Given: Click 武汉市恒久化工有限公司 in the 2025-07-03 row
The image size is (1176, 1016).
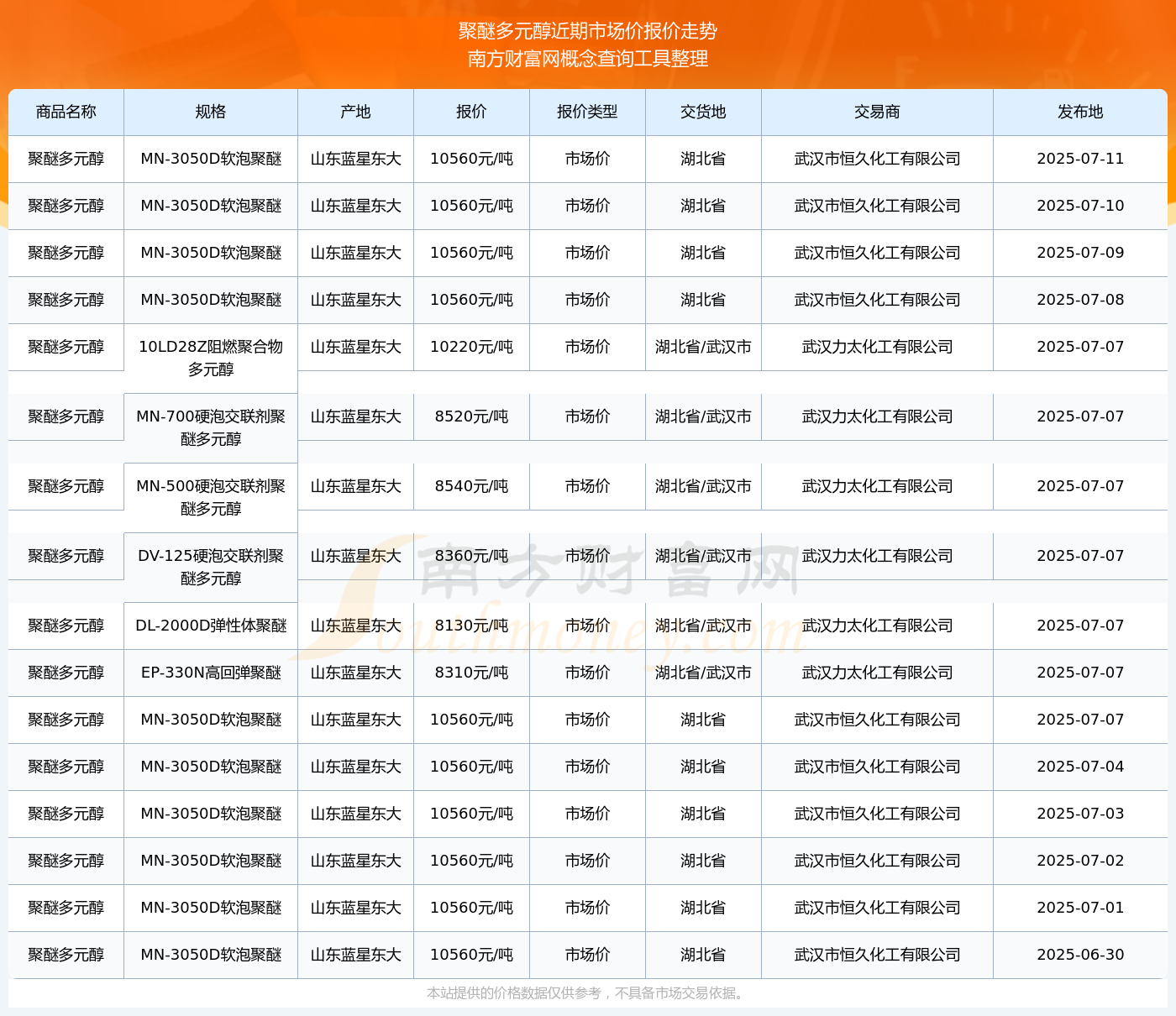Looking at the screenshot, I should pos(878,814).
